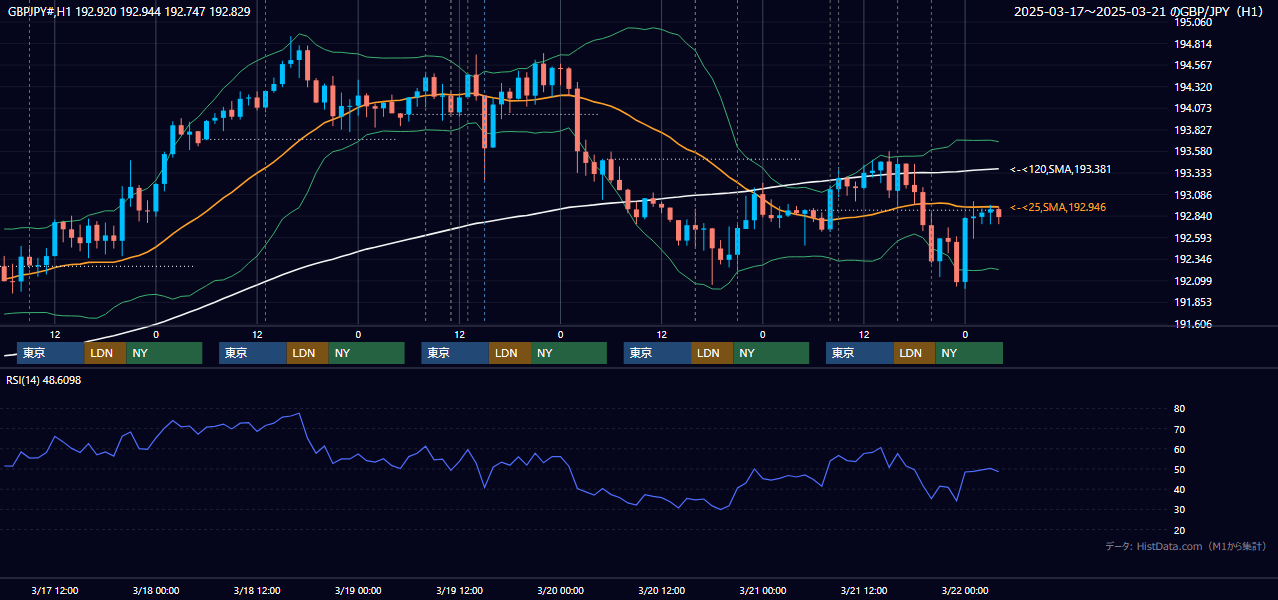Click price axis label 191.606
The image size is (1278, 600).
tap(1193, 324)
